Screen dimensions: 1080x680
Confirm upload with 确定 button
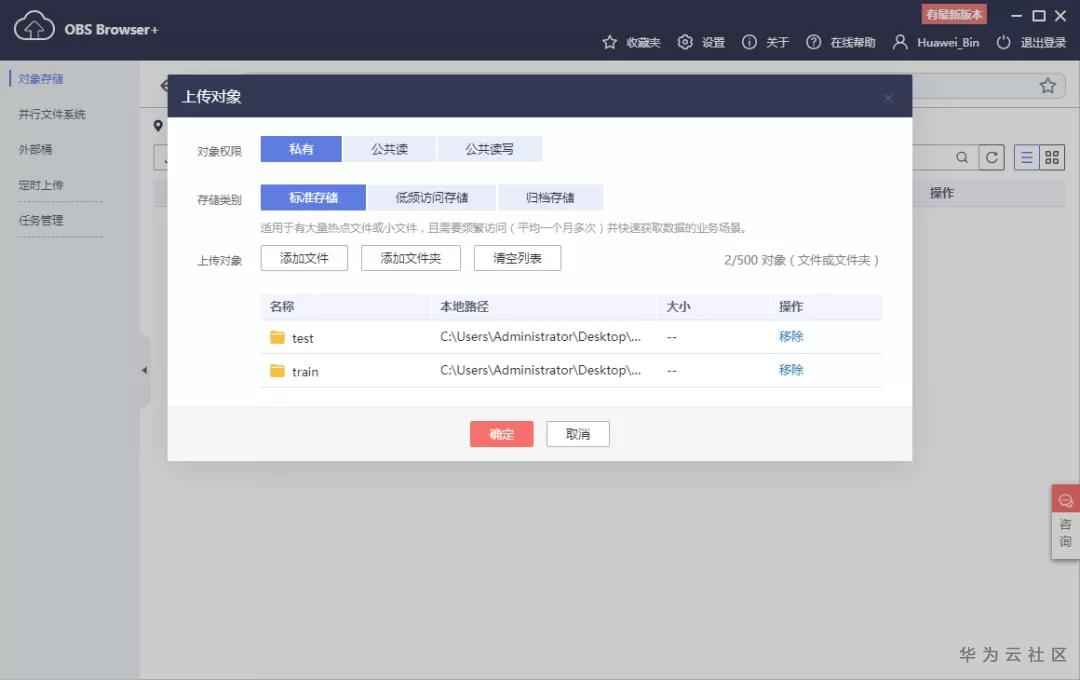[x=501, y=434]
